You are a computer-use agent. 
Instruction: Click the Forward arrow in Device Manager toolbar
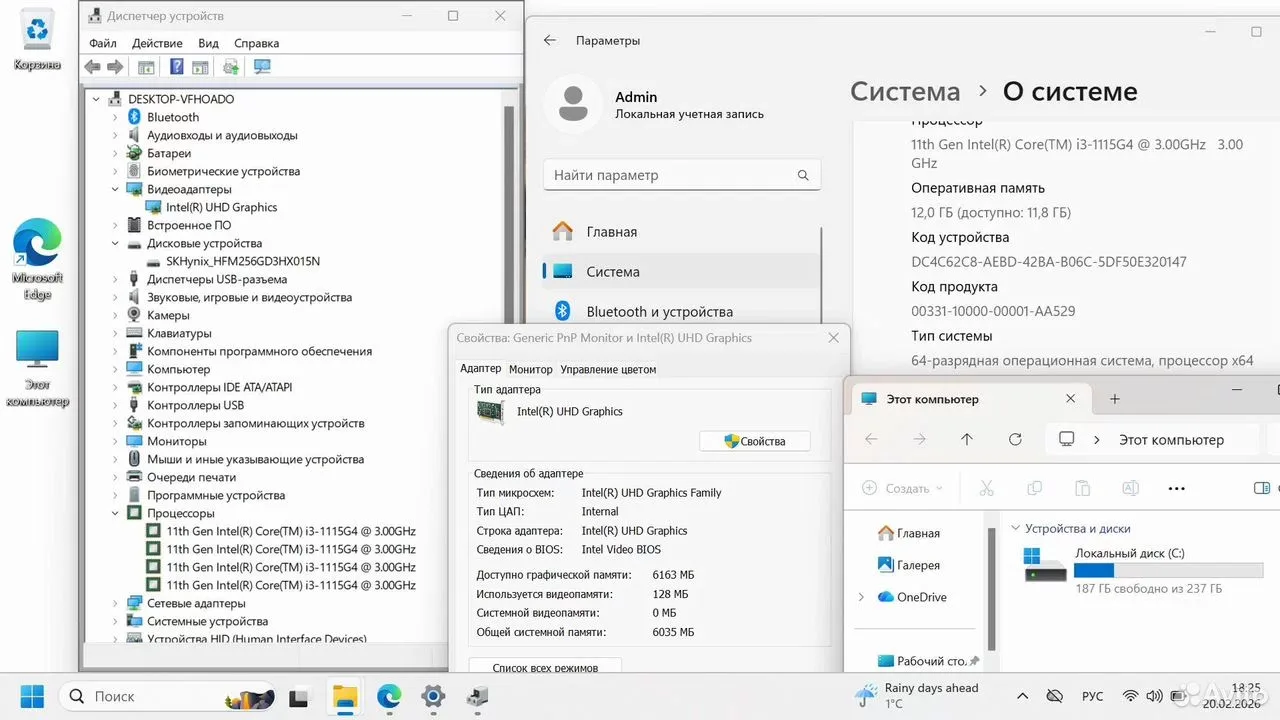pyautogui.click(x=115, y=67)
